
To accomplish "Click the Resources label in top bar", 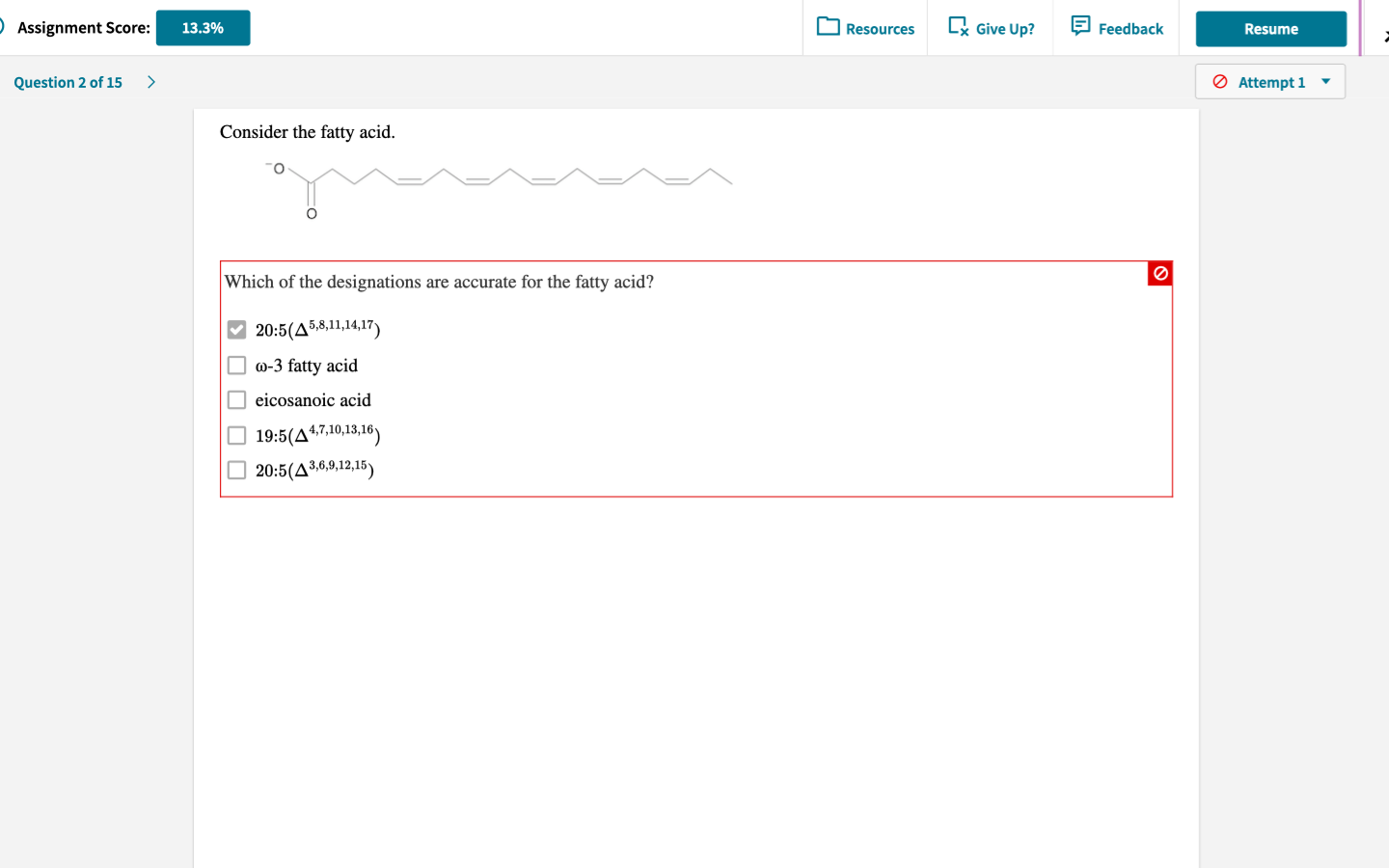I will pos(881,28).
